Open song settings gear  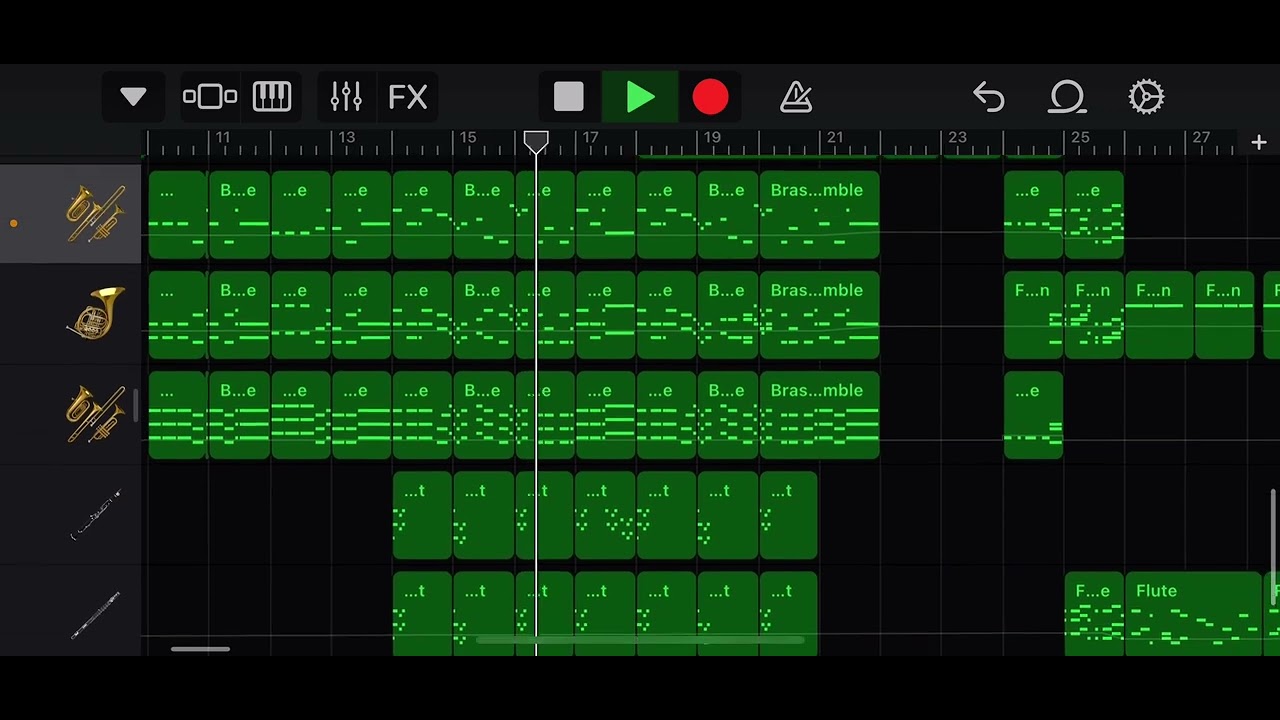point(1146,97)
